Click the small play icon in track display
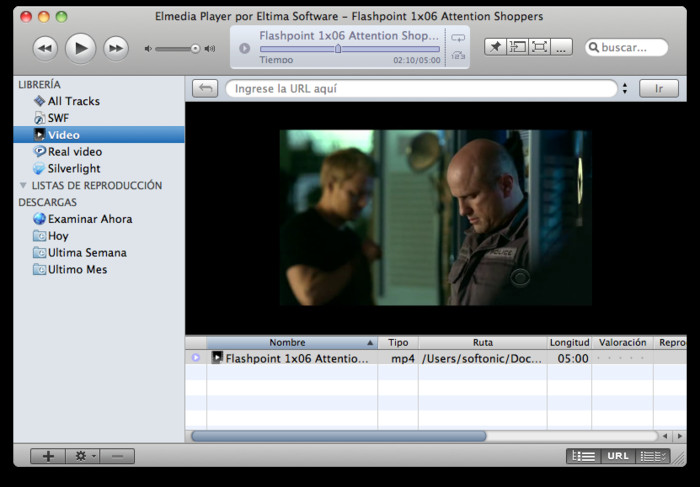The image size is (700, 487). click(x=244, y=48)
